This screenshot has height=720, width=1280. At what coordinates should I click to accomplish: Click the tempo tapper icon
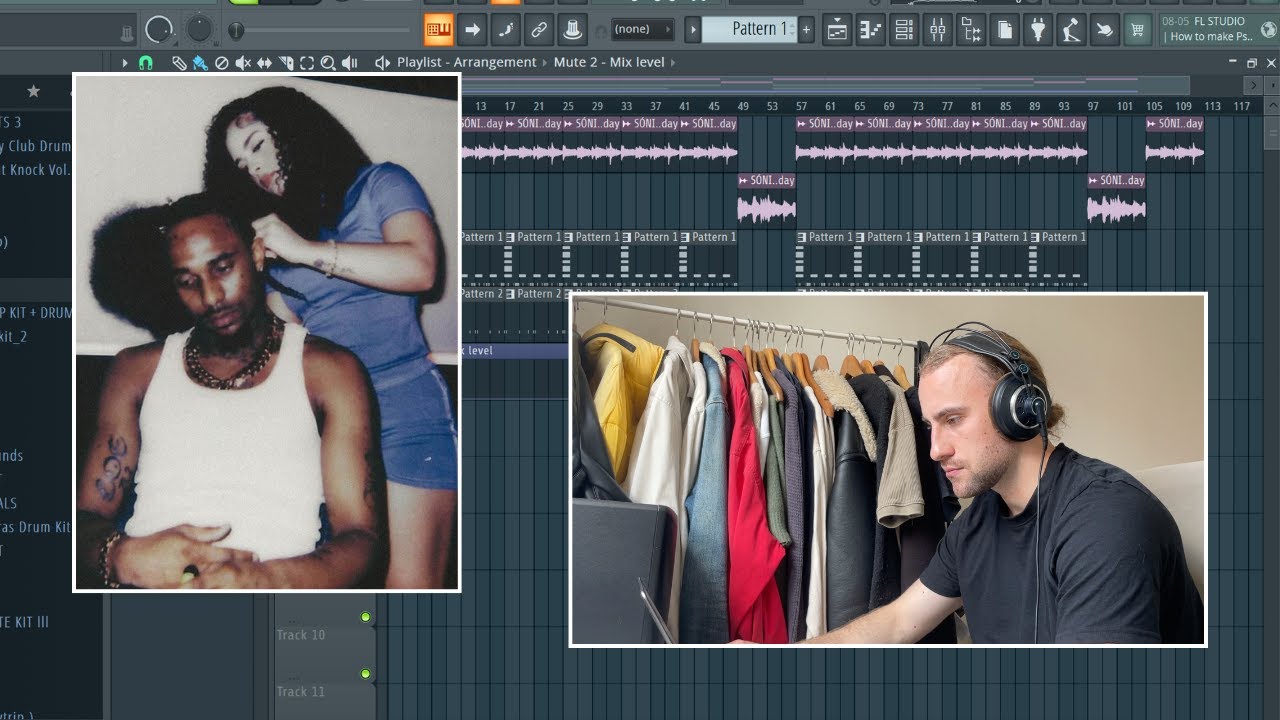(x=1071, y=30)
